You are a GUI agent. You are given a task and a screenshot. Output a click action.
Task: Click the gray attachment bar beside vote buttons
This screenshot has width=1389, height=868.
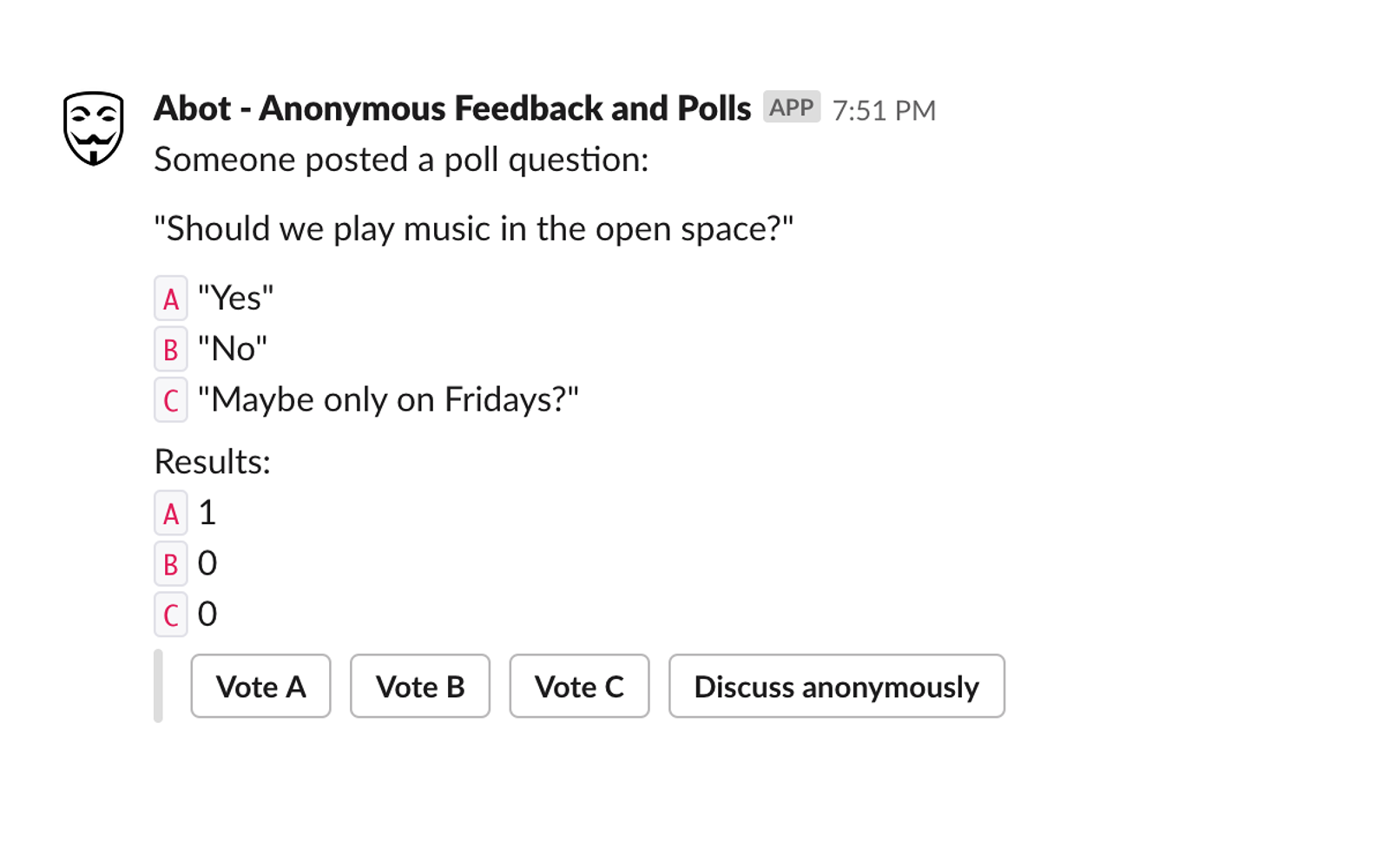coord(158,686)
